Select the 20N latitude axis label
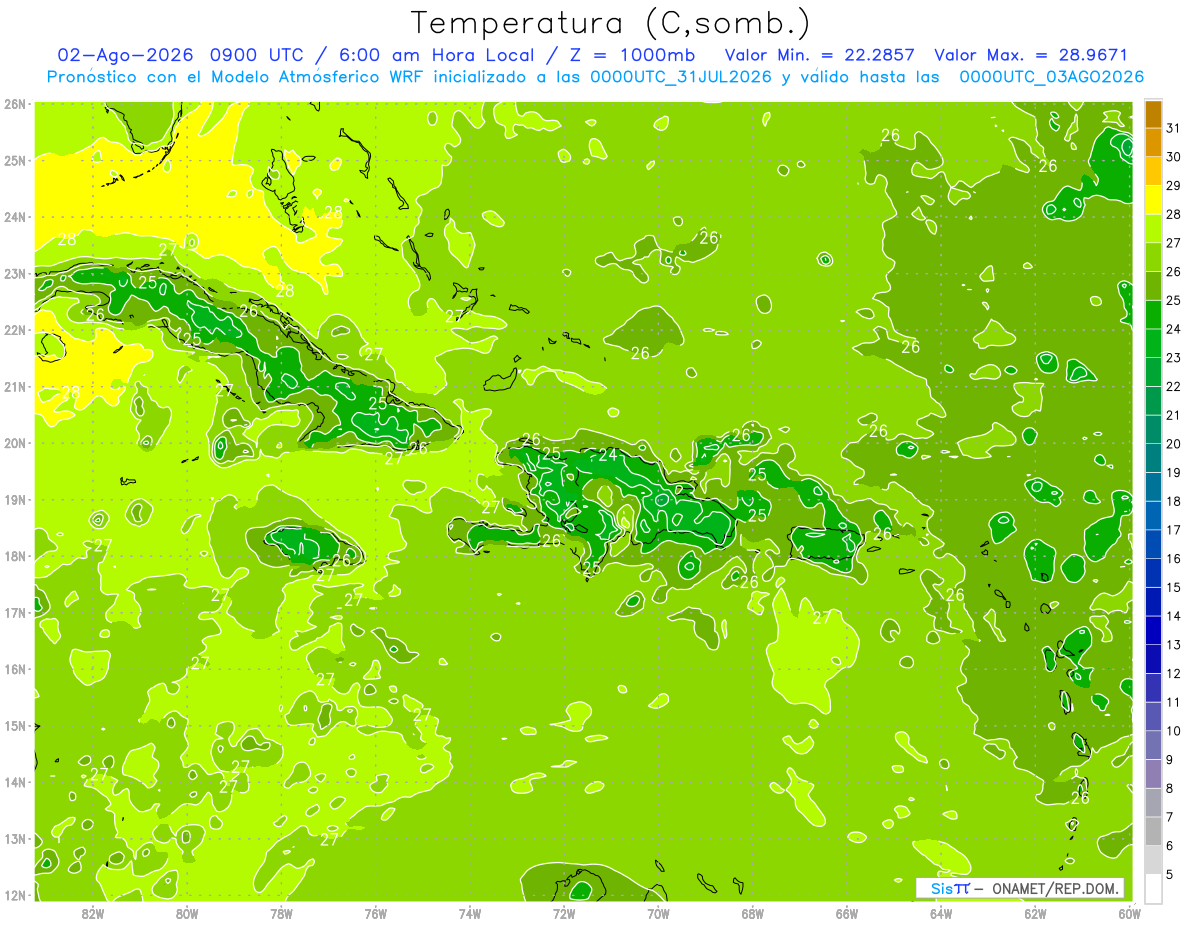Image resolution: width=1200 pixels, height=927 pixels. pyautogui.click(x=14, y=443)
